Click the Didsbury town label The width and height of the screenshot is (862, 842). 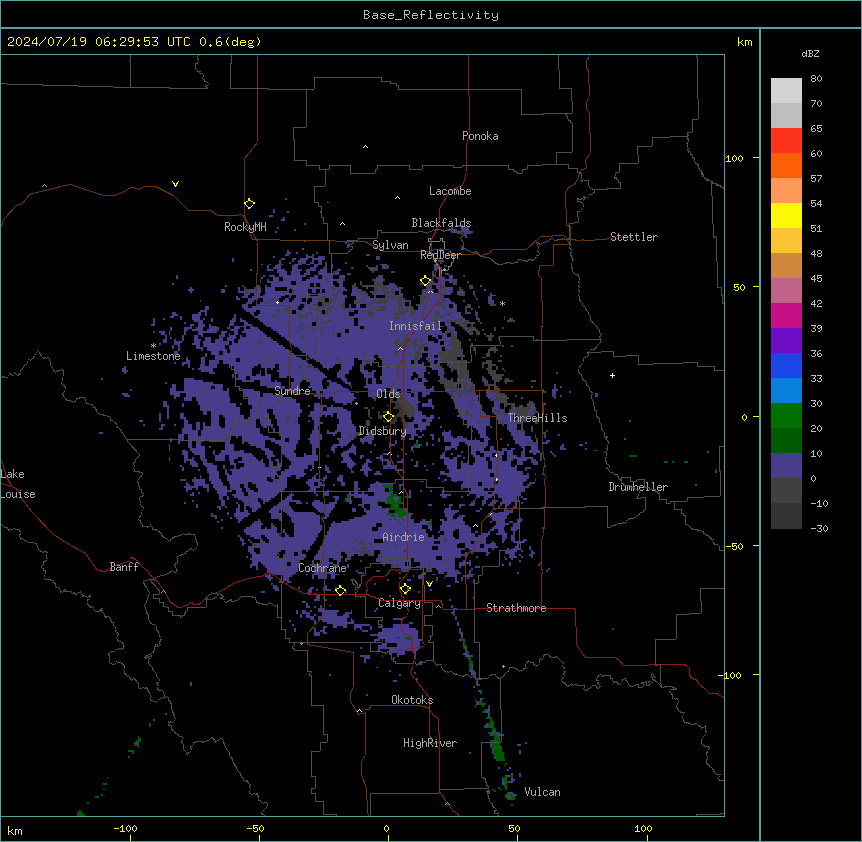(382, 431)
